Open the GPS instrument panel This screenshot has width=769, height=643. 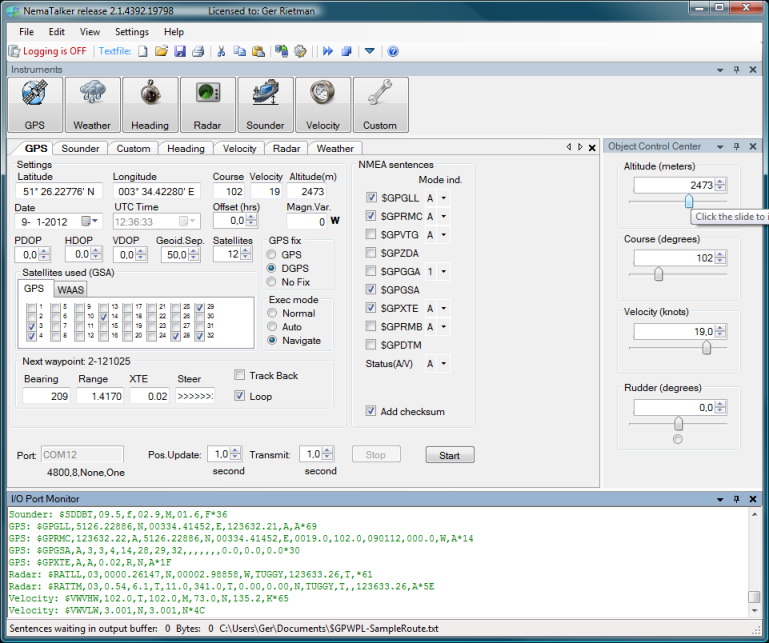pos(35,105)
